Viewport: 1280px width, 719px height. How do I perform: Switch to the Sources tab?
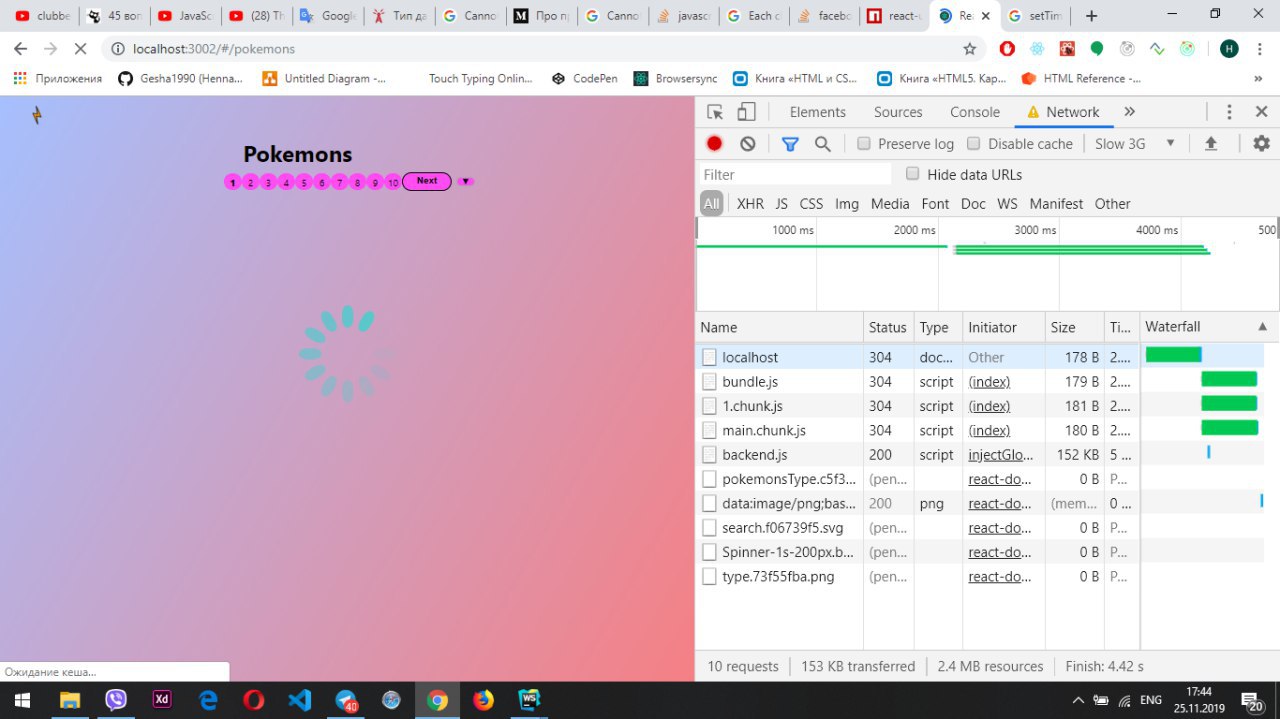point(898,112)
